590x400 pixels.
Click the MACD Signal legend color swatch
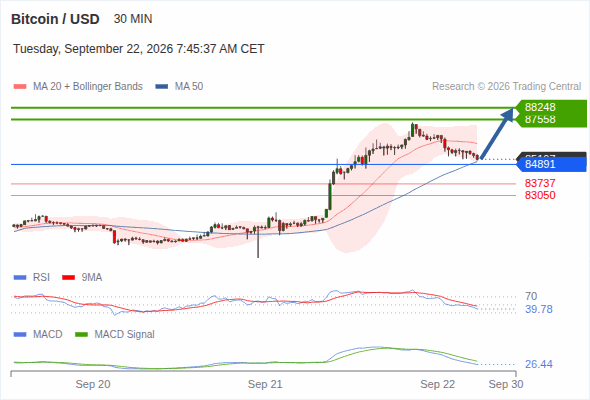click(81, 335)
